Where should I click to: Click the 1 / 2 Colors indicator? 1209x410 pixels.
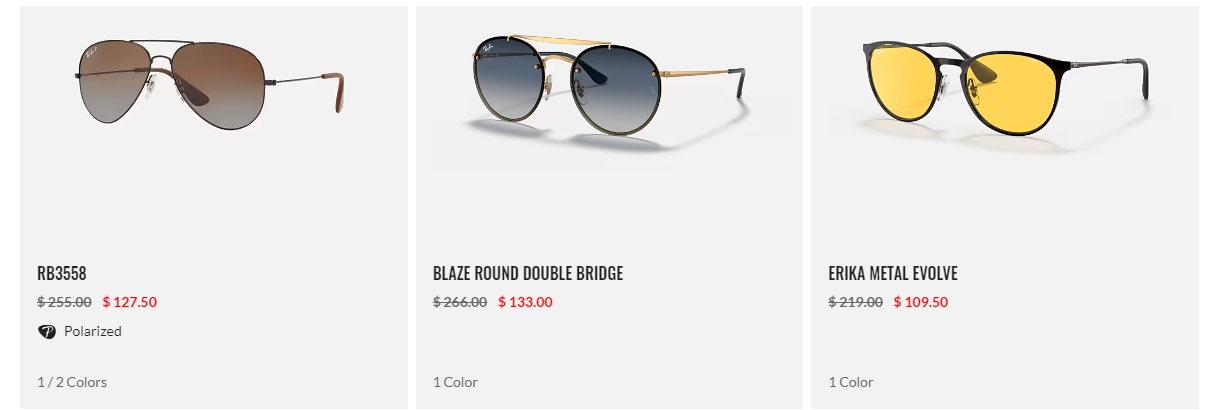click(72, 382)
